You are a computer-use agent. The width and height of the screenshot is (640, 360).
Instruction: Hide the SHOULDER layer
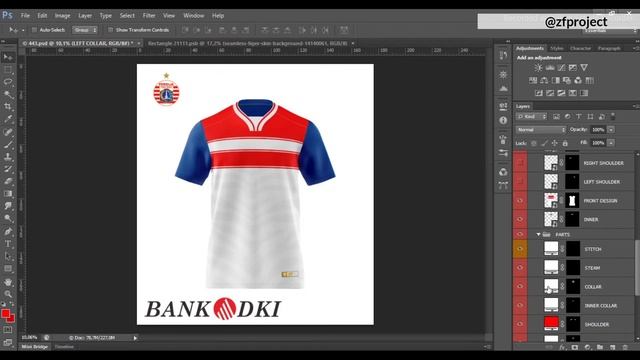[520, 324]
